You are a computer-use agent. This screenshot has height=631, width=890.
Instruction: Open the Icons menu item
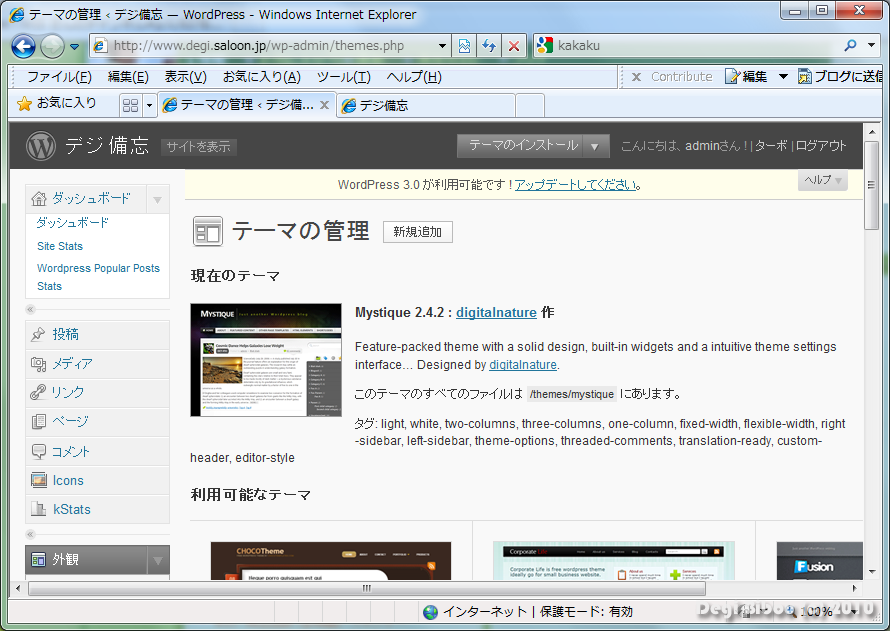pyautogui.click(x=97, y=481)
